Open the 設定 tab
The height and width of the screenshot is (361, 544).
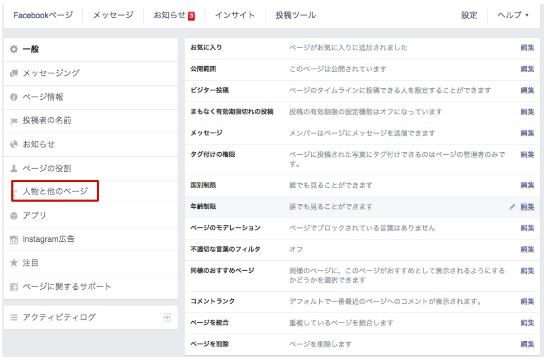pyautogui.click(x=469, y=15)
